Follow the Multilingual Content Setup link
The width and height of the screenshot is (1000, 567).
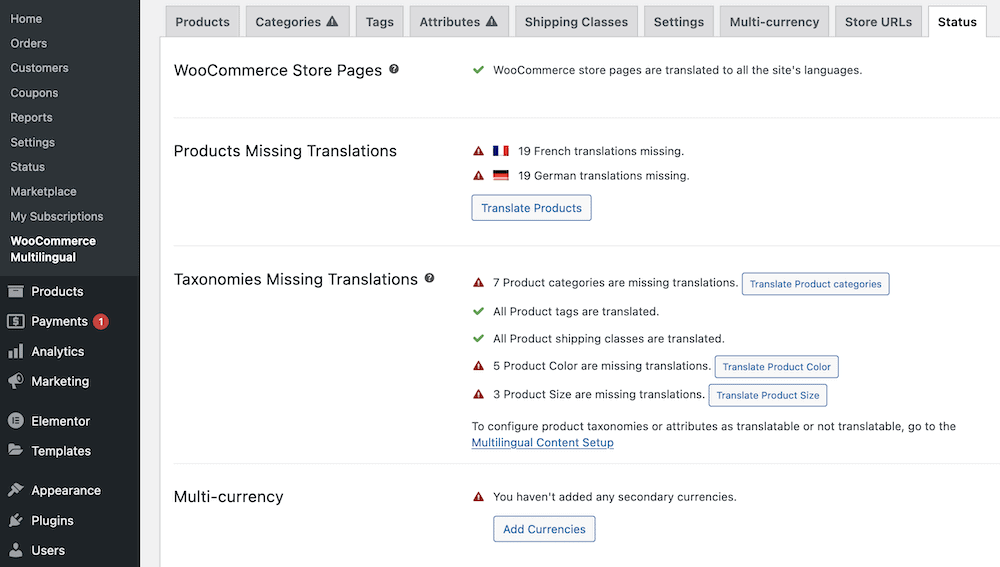542,442
